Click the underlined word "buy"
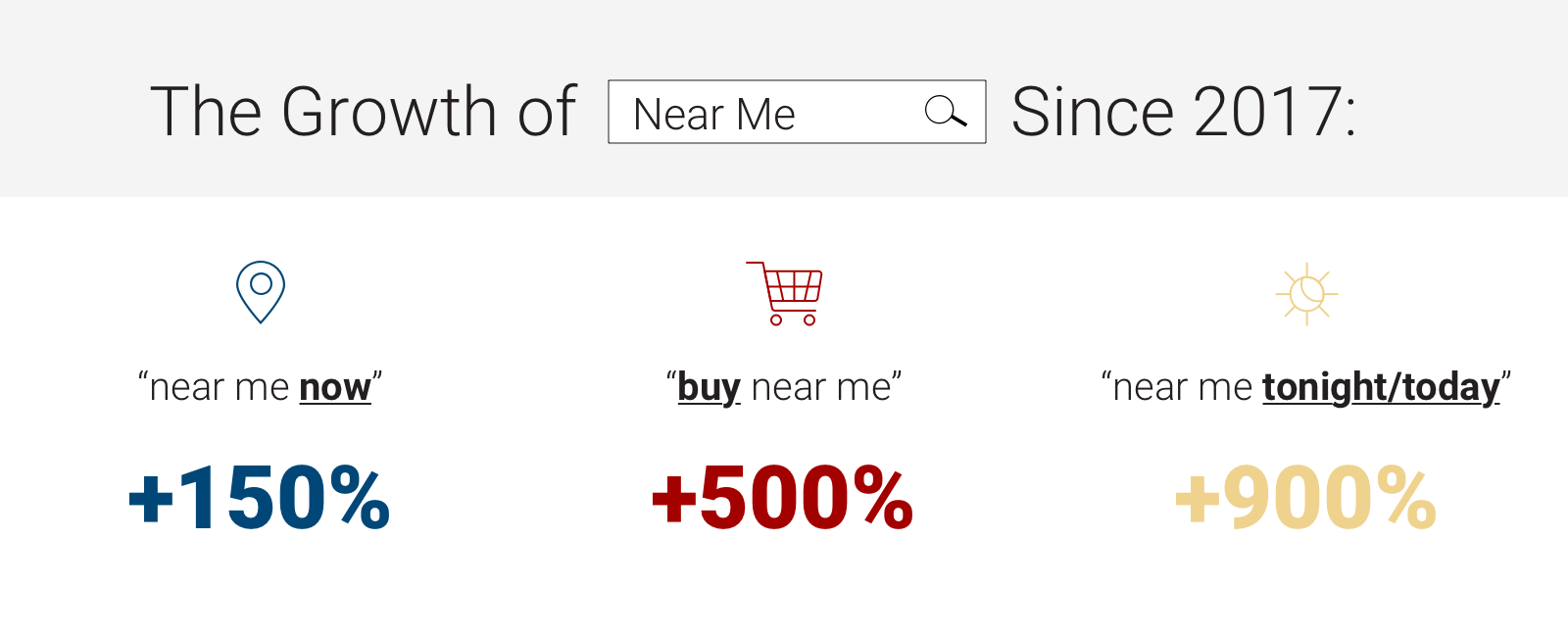The image size is (1568, 638). [710, 388]
